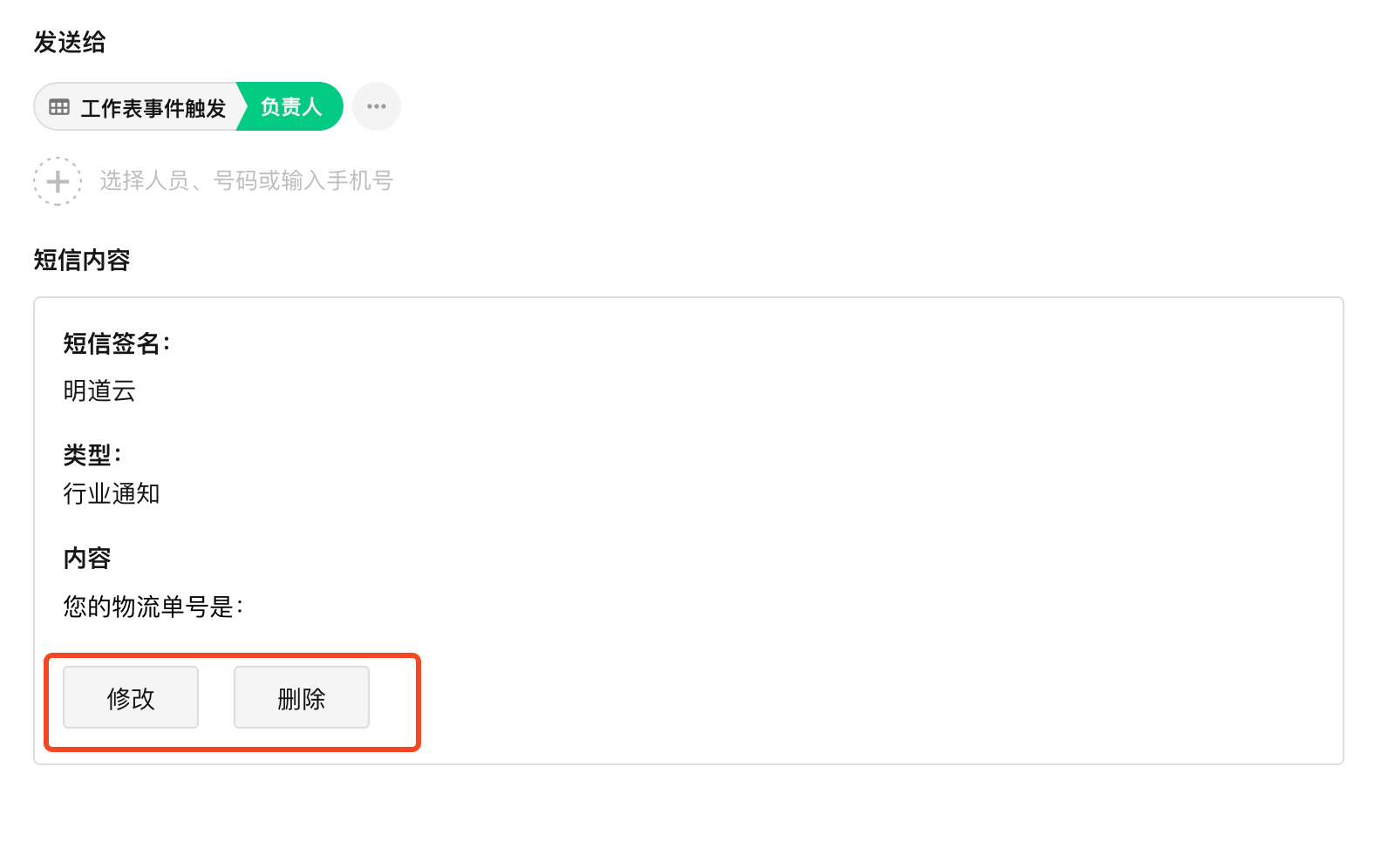Click the 短信内容 section heading
The width and height of the screenshot is (1381, 868).
pos(82,260)
